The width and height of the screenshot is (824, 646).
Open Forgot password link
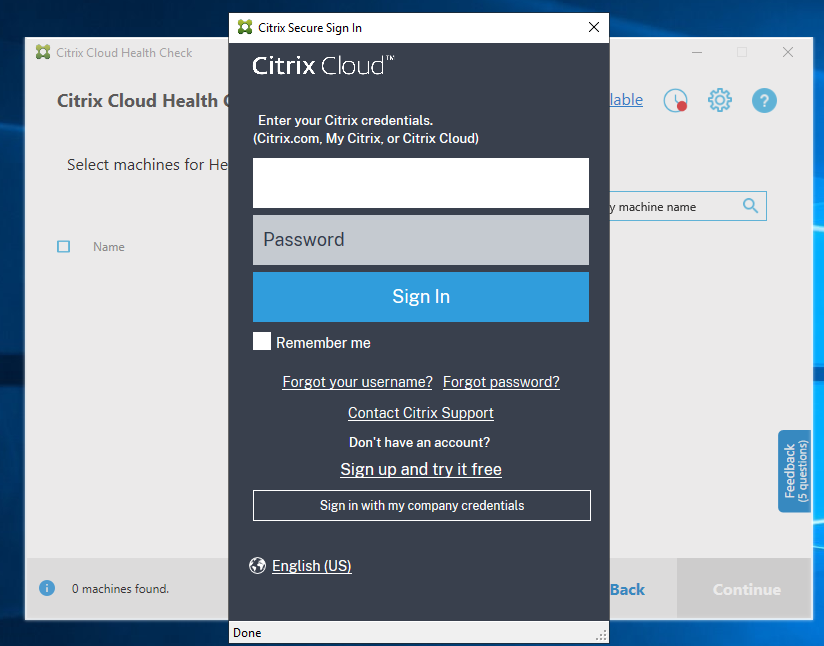coord(501,382)
